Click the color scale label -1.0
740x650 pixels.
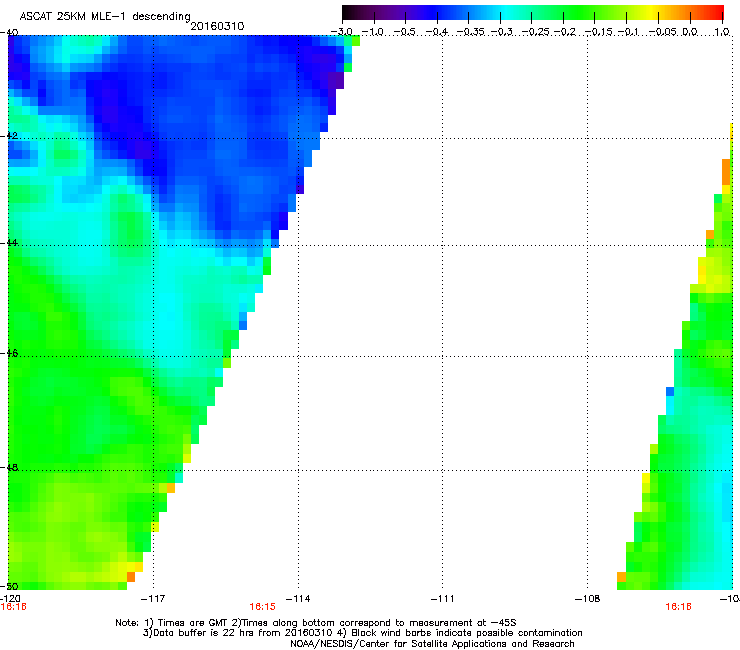(372, 32)
